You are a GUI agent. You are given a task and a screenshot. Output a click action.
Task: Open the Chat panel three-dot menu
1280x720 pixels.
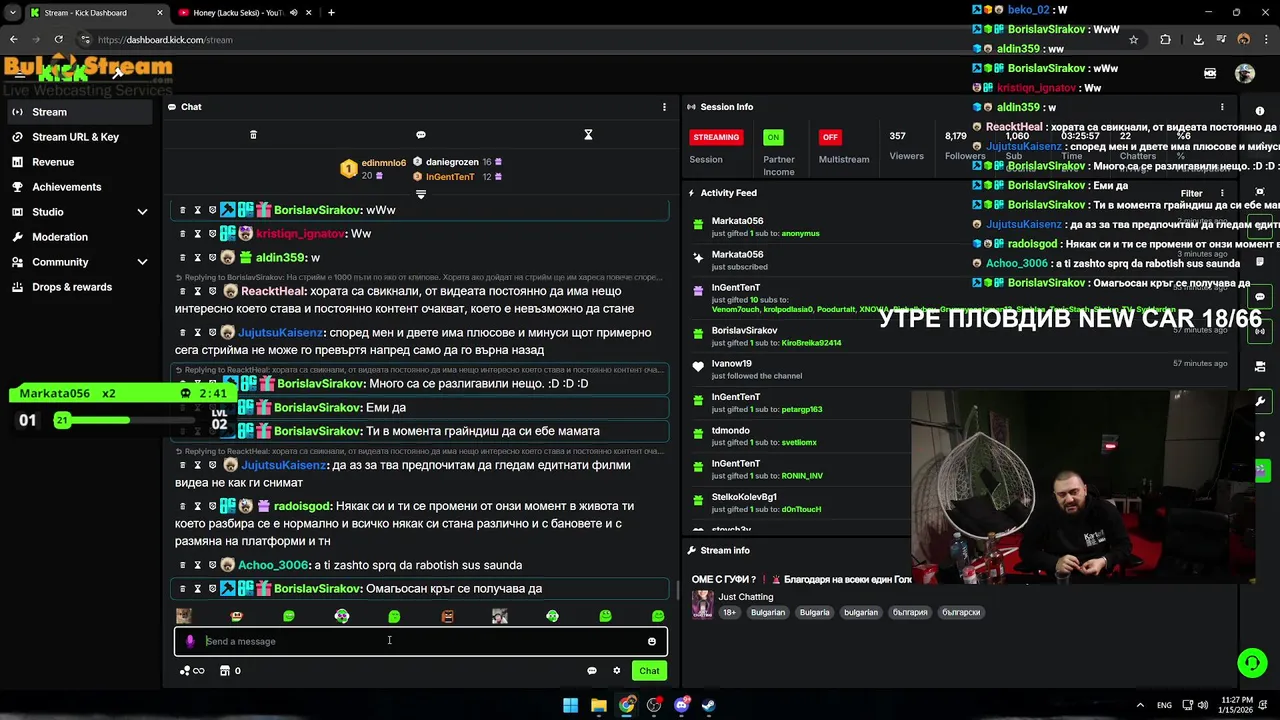click(664, 107)
